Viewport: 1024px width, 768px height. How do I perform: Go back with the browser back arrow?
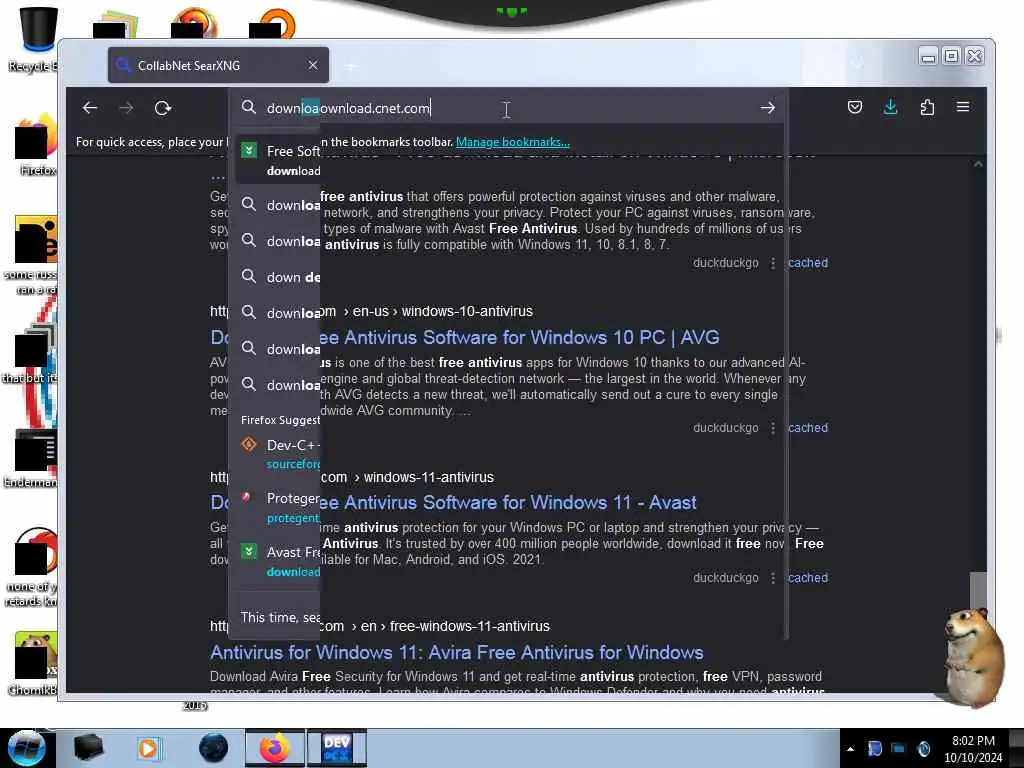point(90,108)
